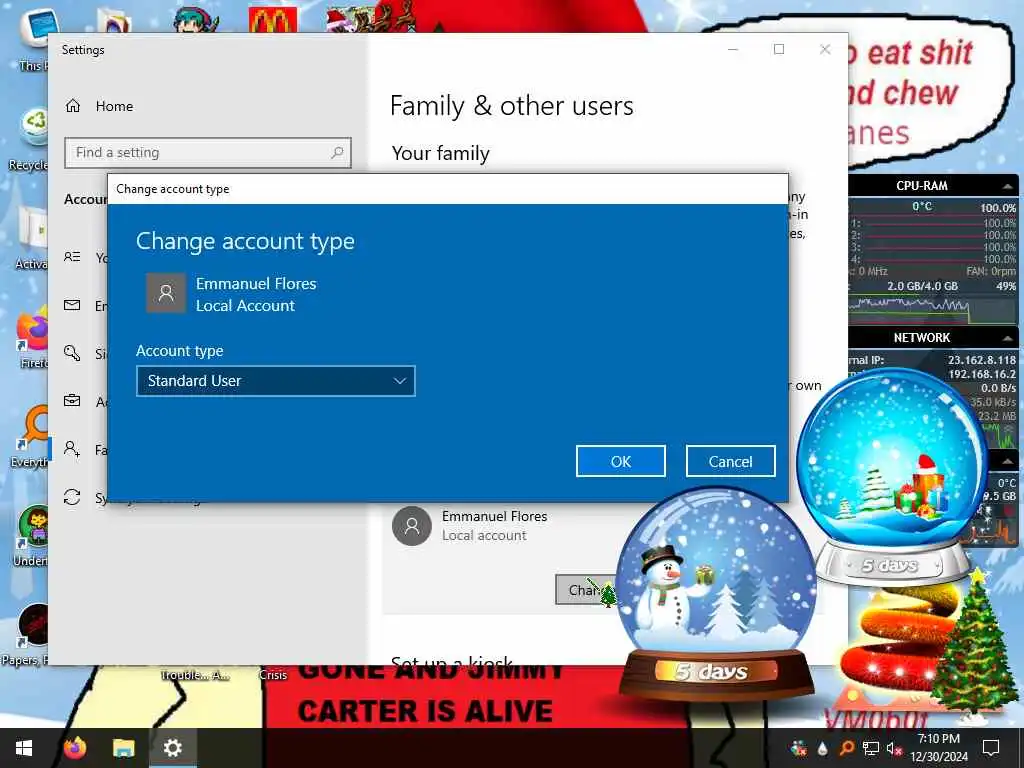Select the Home label in Settings sidebar
The width and height of the screenshot is (1024, 768).
tap(114, 106)
